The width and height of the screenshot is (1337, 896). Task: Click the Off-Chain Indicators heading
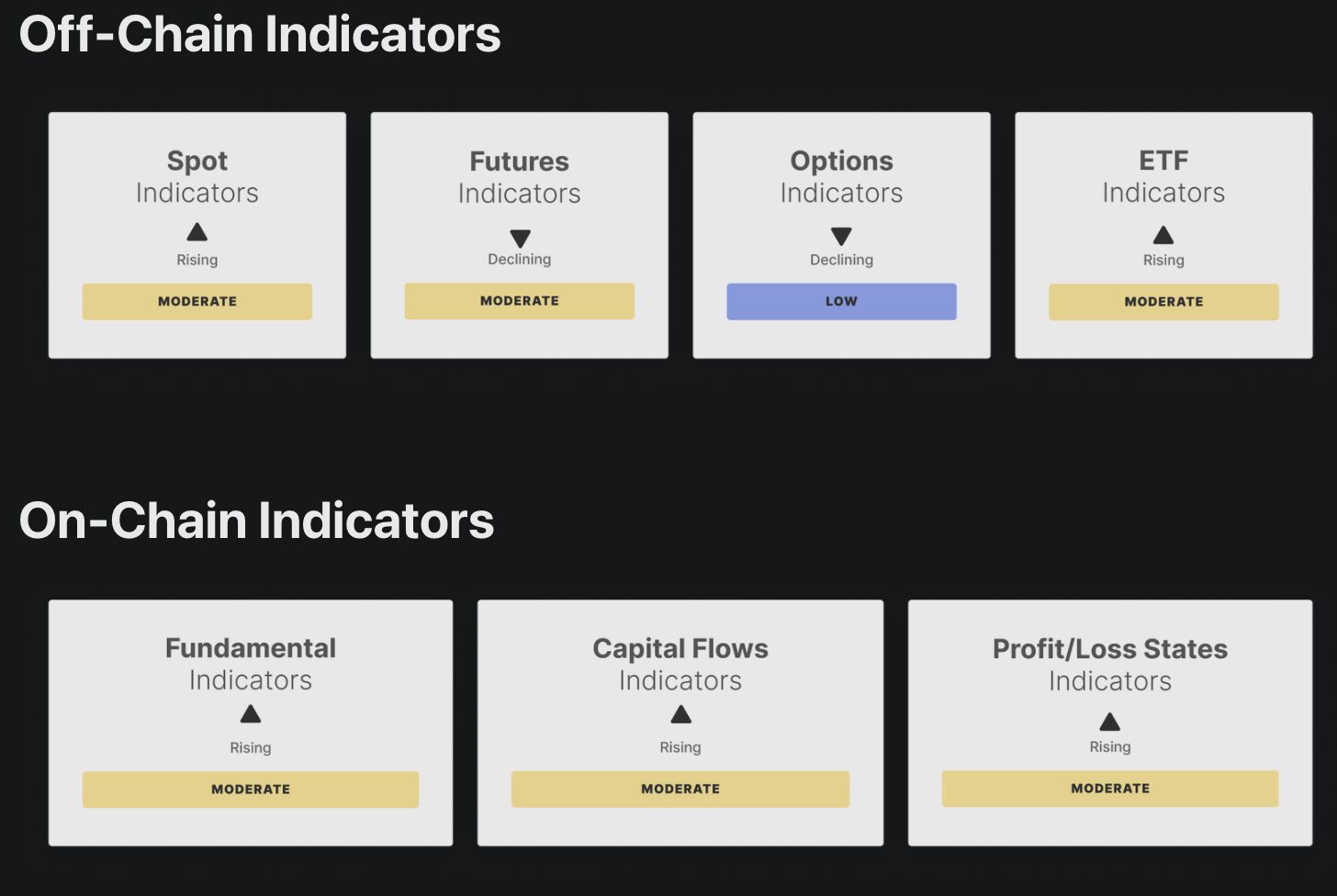pyautogui.click(x=260, y=35)
